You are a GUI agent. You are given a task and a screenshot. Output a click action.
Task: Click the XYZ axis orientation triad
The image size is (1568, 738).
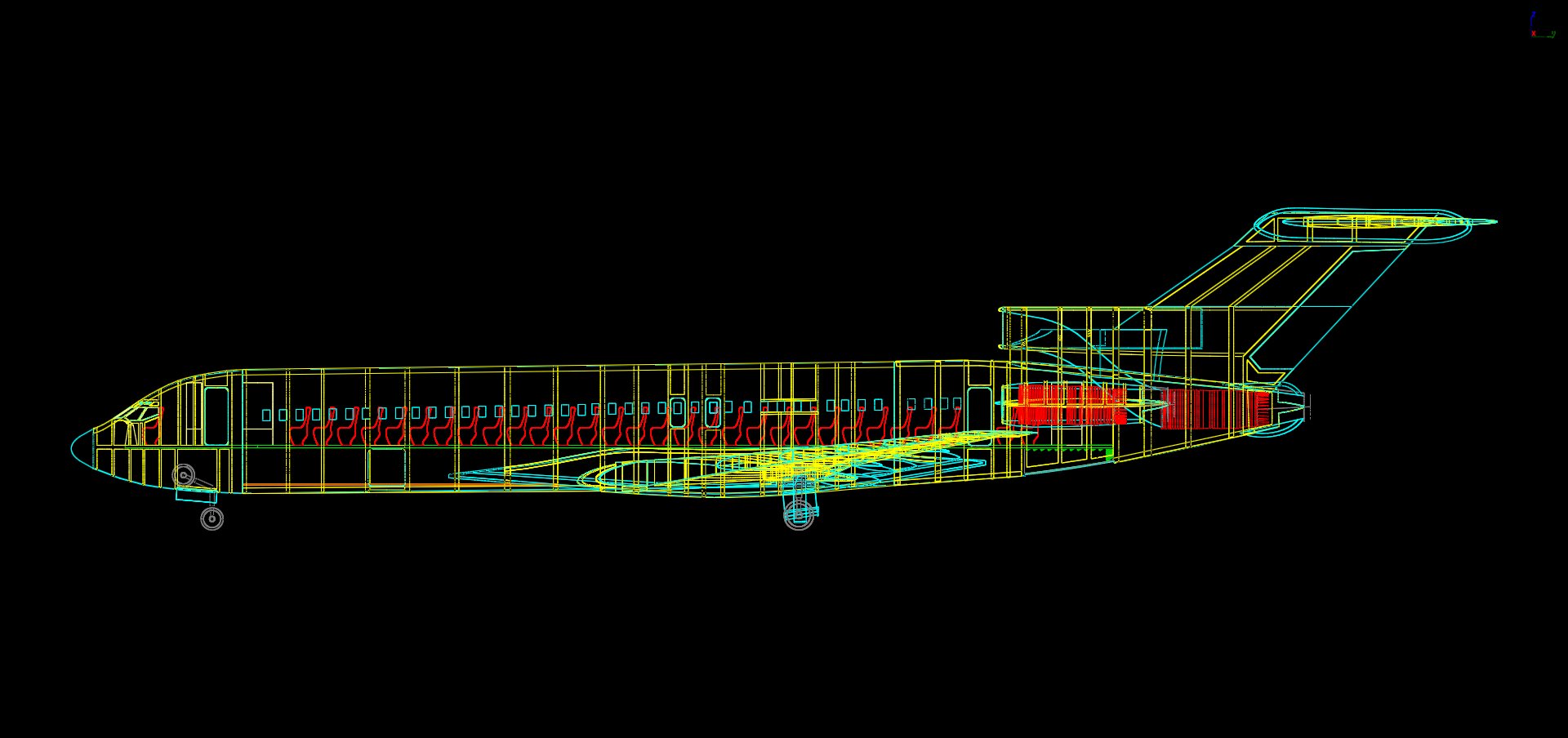coord(1541,24)
